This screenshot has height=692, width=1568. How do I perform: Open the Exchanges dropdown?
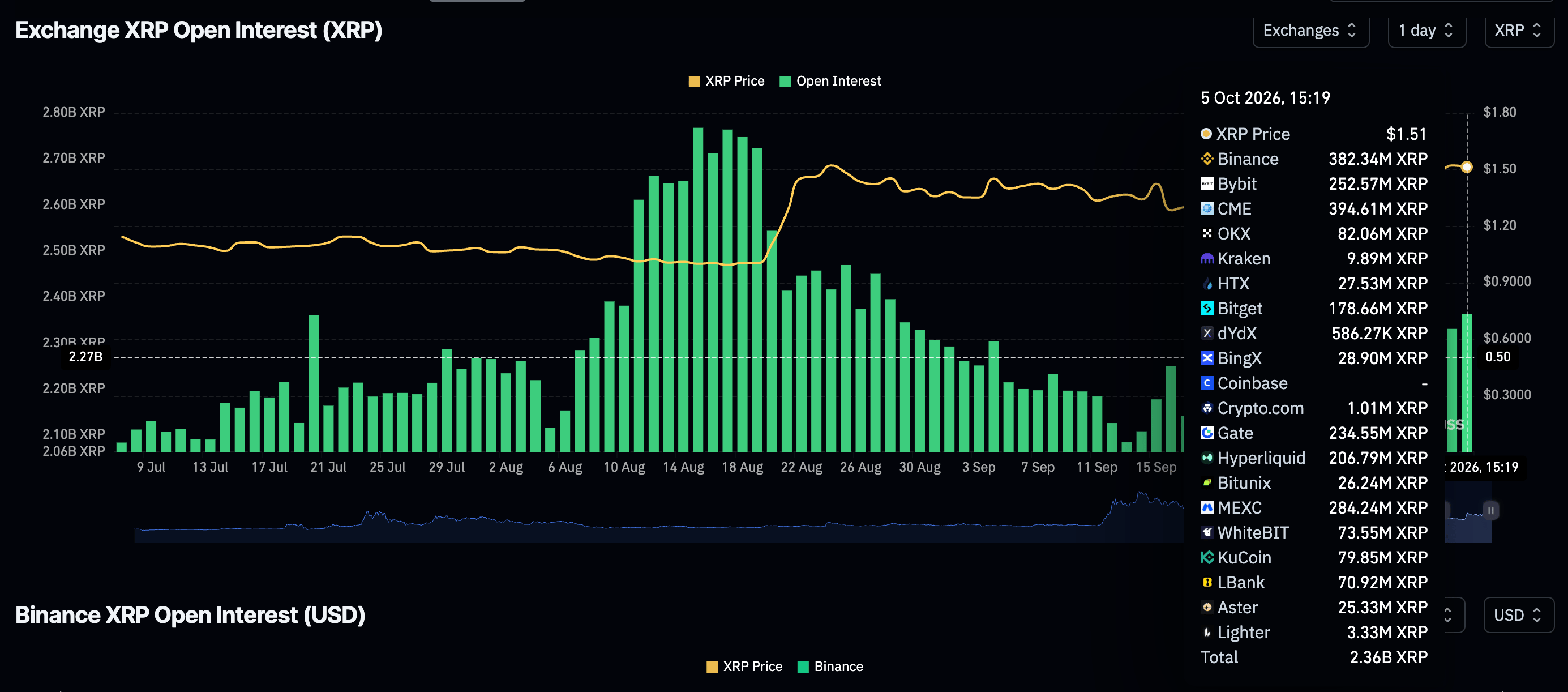(1310, 31)
